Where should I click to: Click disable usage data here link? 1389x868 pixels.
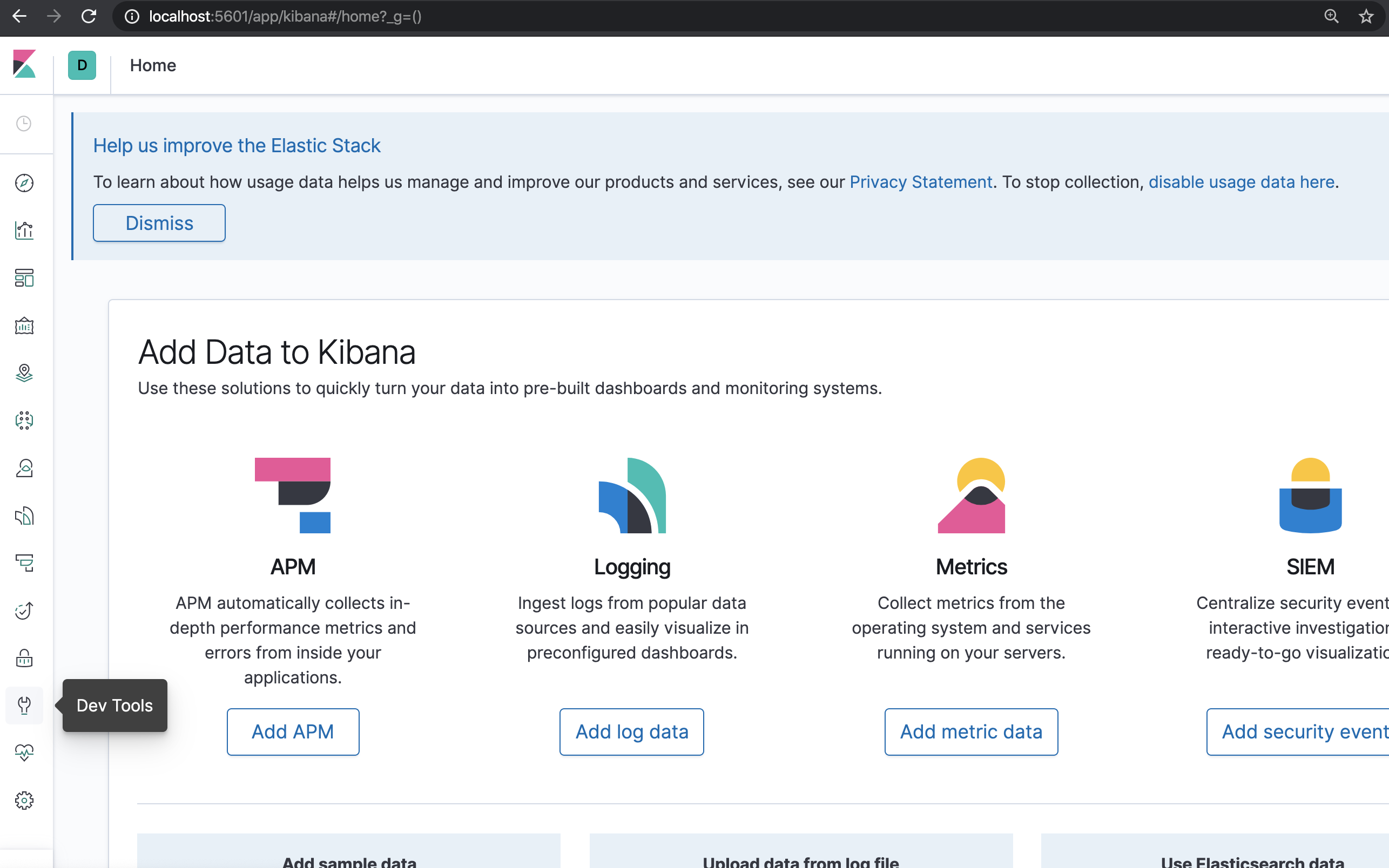1241,182
